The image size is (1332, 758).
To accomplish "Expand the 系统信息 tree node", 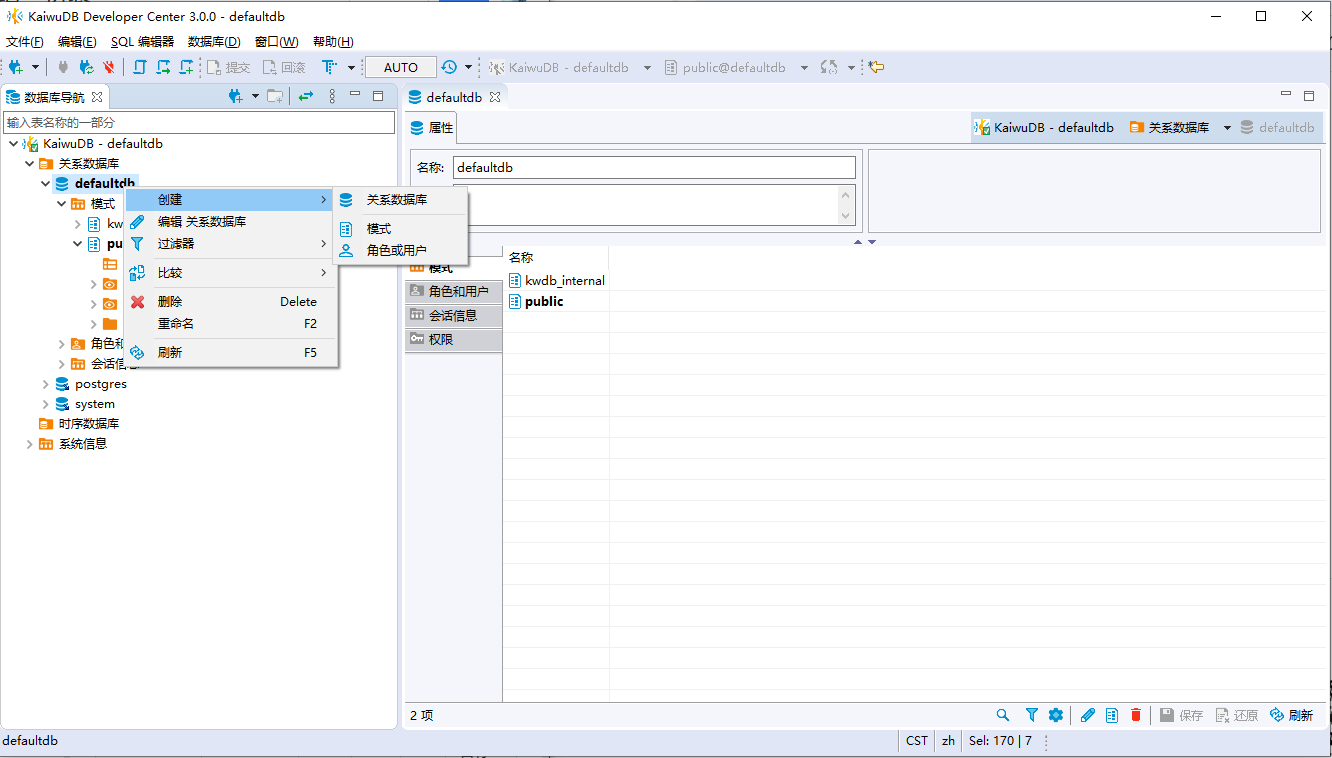I will [x=30, y=444].
